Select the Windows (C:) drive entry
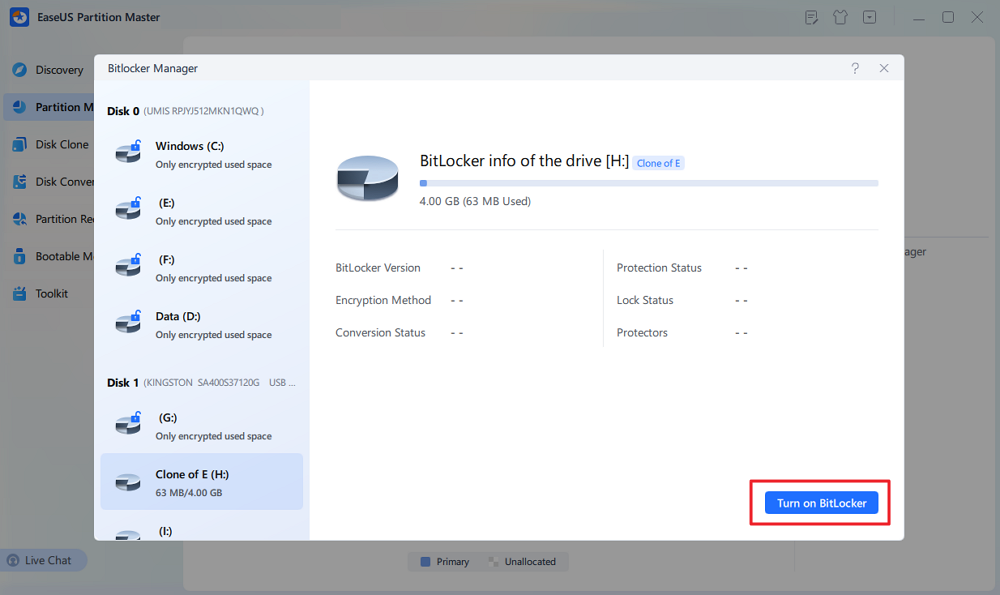This screenshot has width=1000, height=595. 202,155
